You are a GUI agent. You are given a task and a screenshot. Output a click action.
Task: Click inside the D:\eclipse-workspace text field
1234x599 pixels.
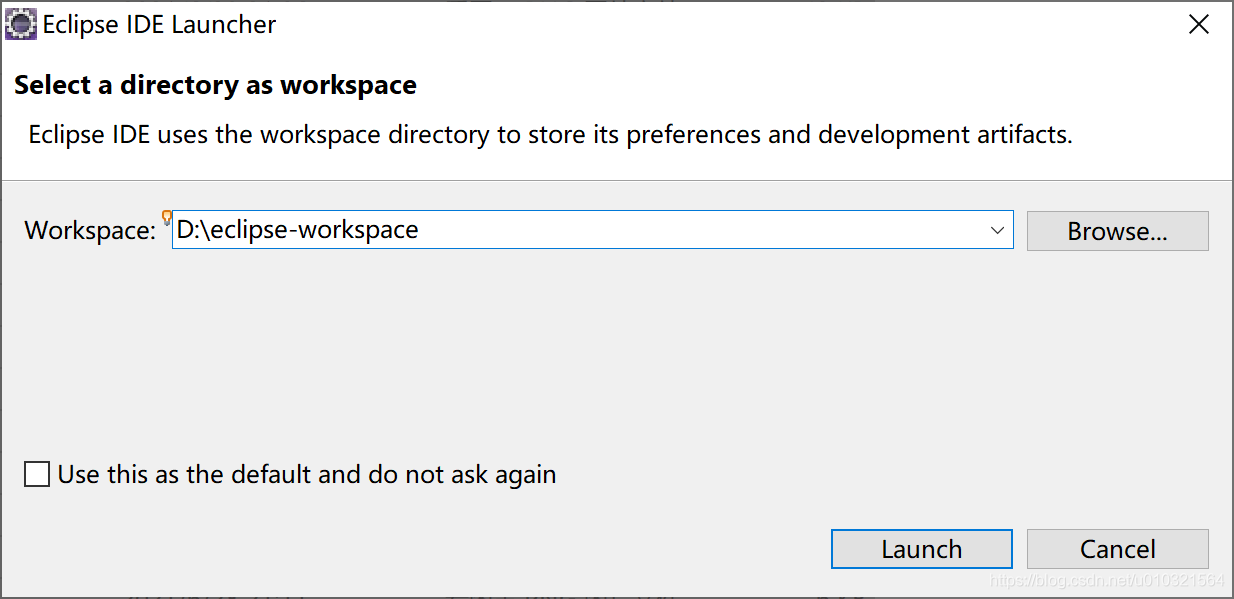(x=500, y=230)
